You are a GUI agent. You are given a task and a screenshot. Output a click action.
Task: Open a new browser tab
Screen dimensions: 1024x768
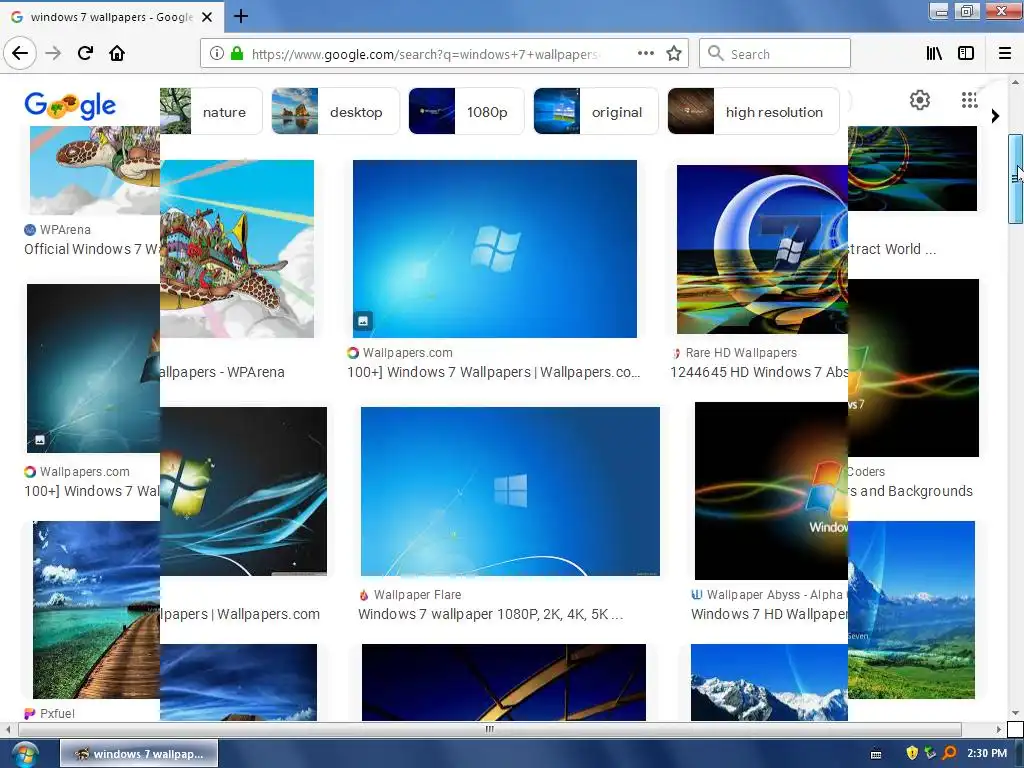pyautogui.click(x=240, y=16)
